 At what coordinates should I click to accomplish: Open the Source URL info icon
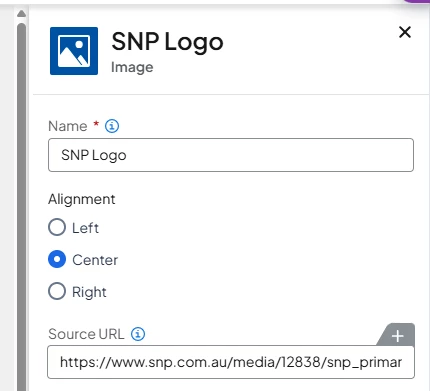tap(138, 334)
